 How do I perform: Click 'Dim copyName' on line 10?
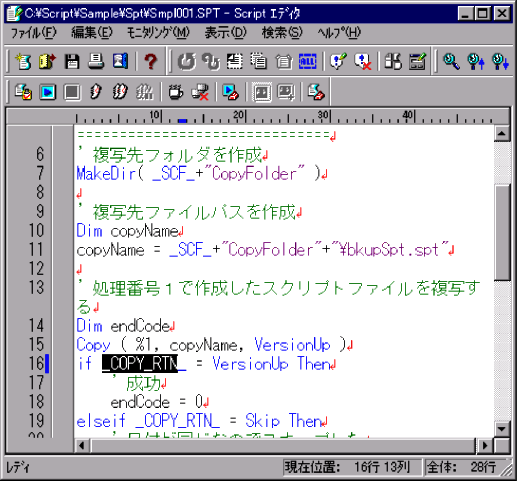coord(129,231)
